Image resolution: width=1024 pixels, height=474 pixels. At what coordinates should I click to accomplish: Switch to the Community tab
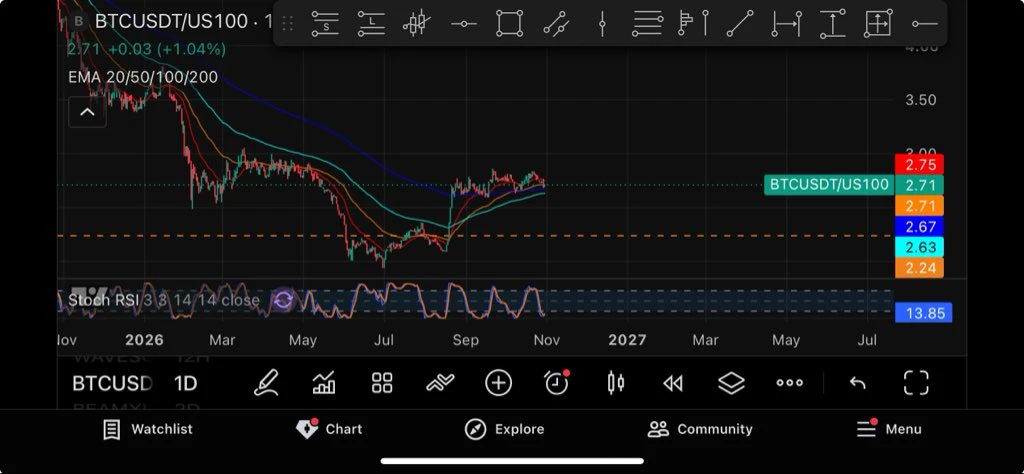click(x=700, y=429)
